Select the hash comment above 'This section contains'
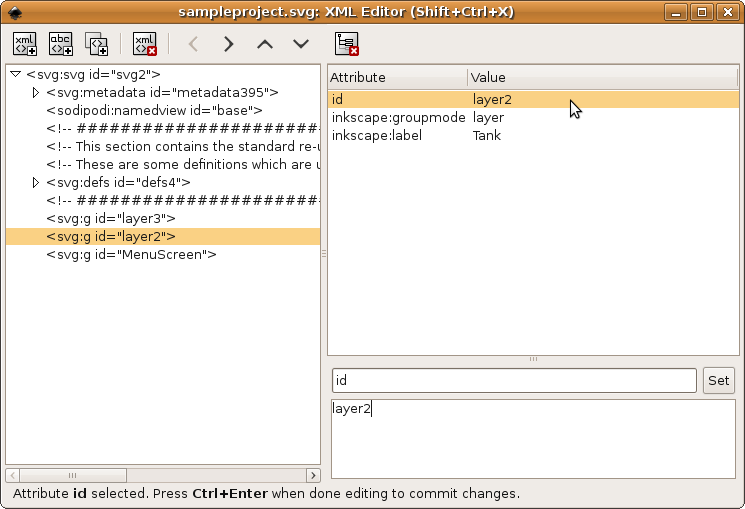Viewport: 745px width, 509px height. click(x=183, y=128)
